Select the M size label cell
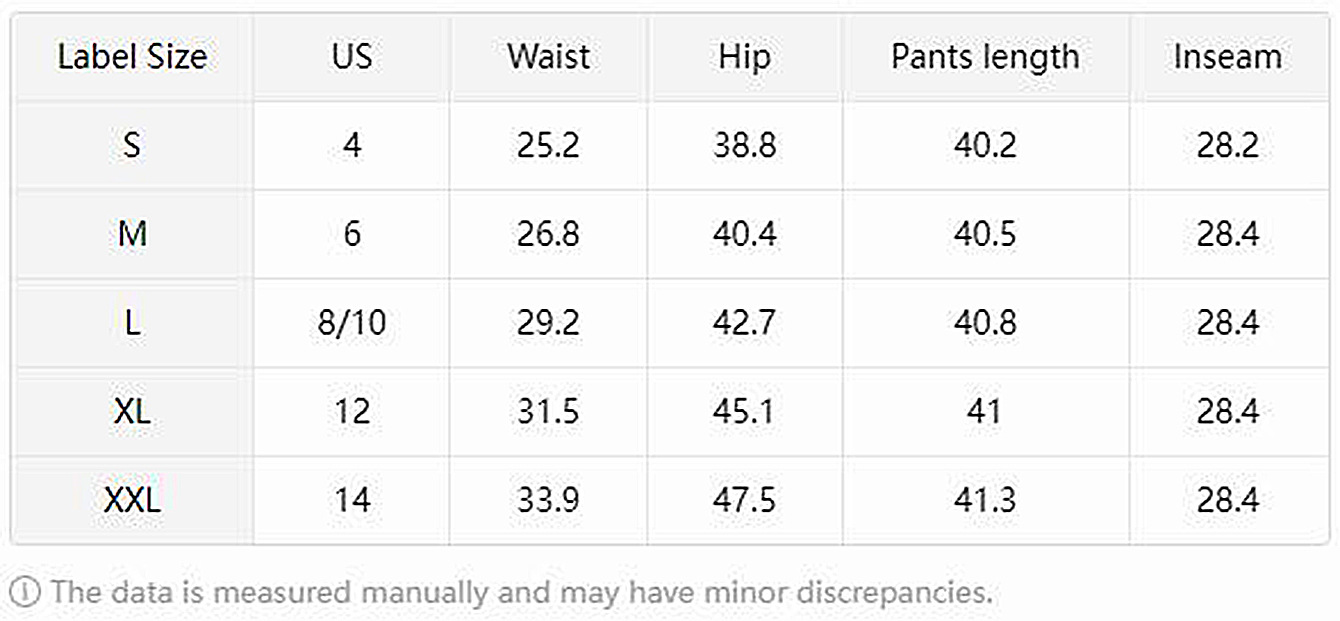 (132, 234)
